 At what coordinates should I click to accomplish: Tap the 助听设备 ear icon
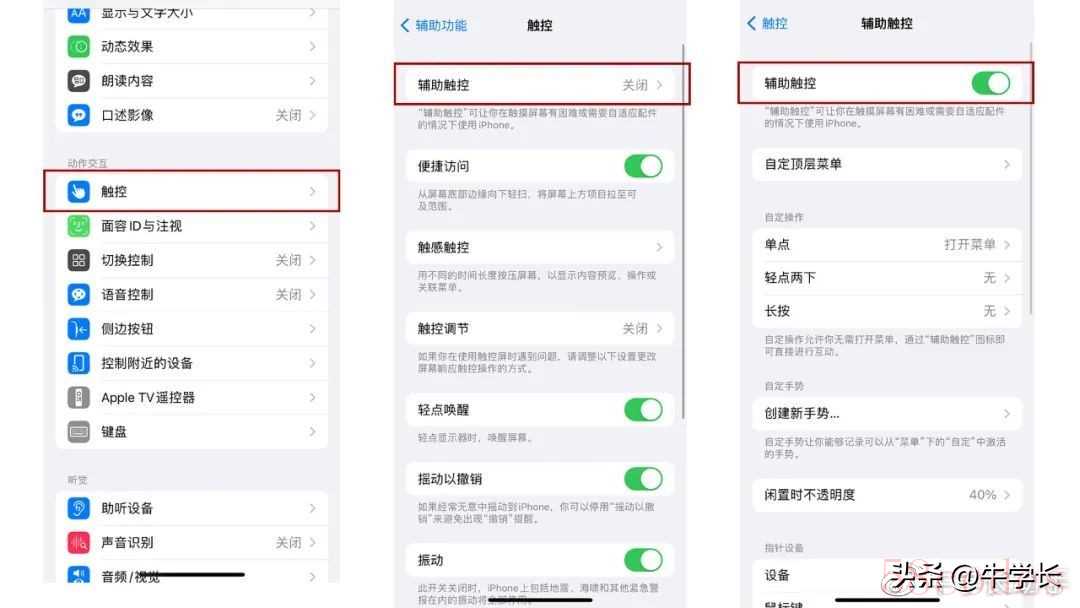[79, 508]
